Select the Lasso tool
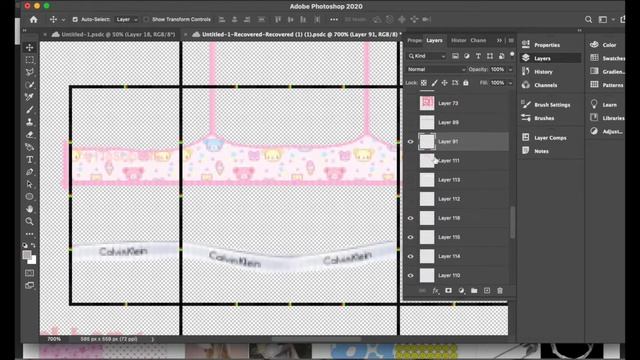The height and width of the screenshot is (360, 640). tap(29, 72)
